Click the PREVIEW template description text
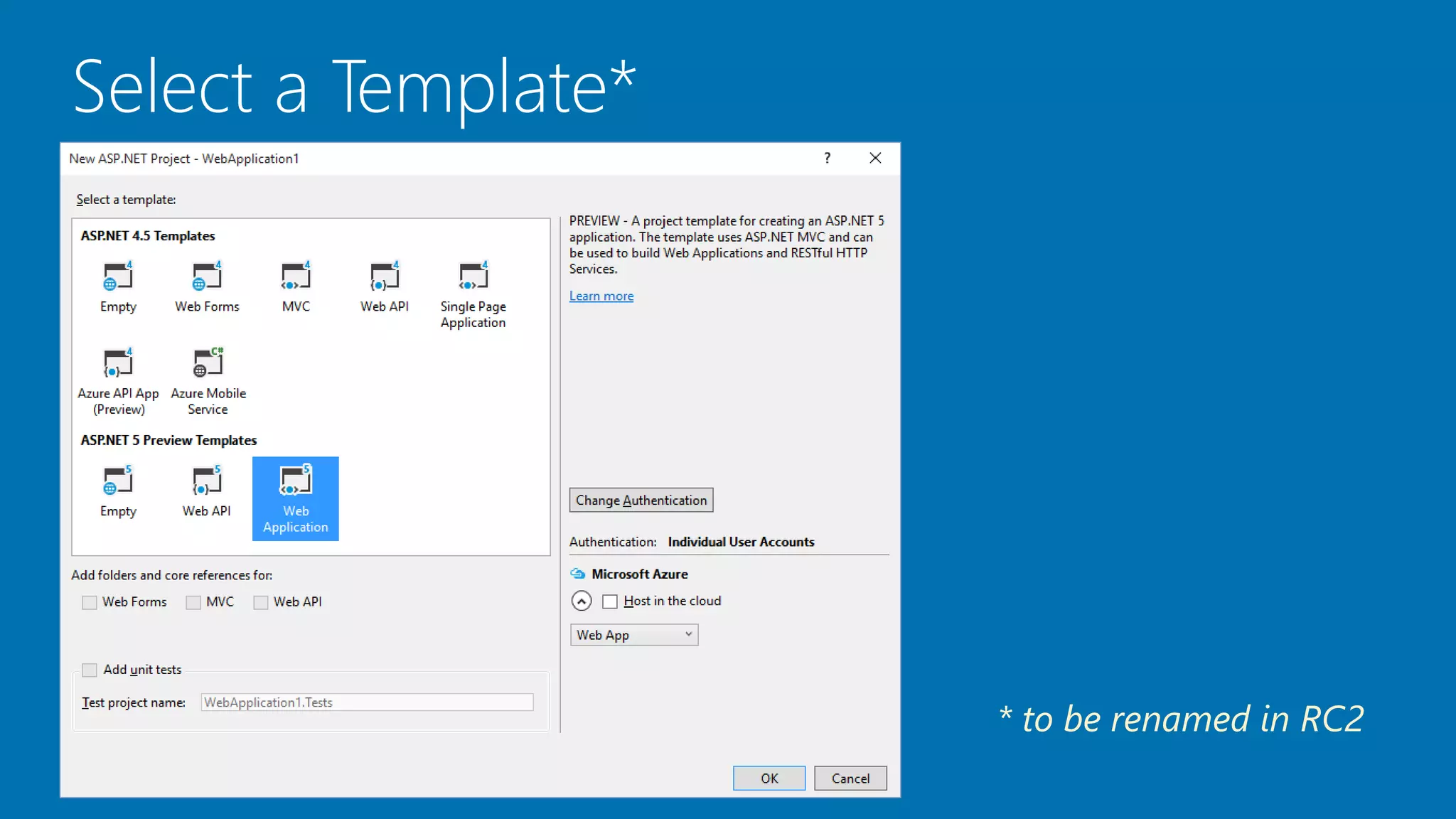 tap(727, 245)
